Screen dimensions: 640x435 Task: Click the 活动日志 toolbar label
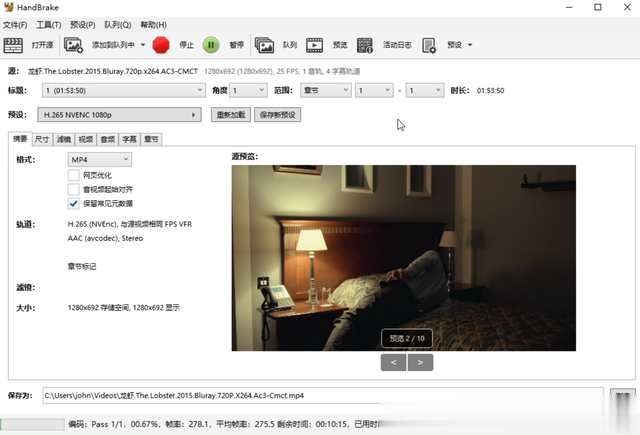[397, 45]
